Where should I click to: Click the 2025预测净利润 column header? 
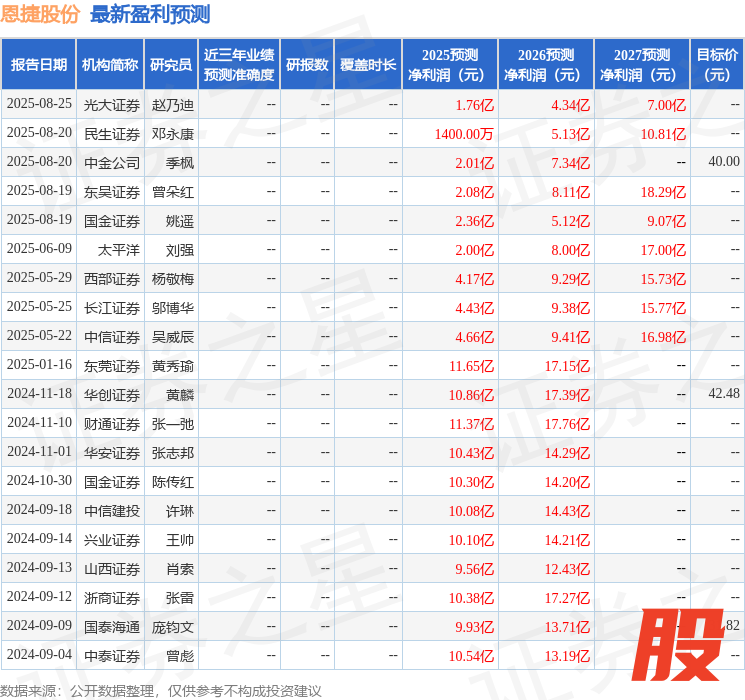coord(449,65)
